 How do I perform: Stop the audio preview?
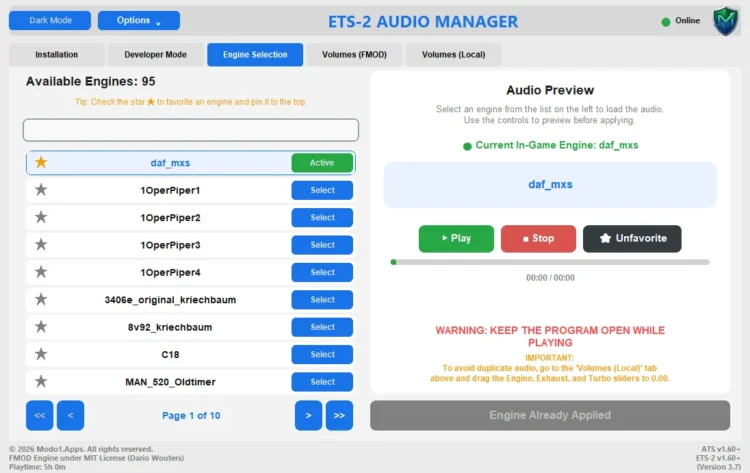click(538, 238)
